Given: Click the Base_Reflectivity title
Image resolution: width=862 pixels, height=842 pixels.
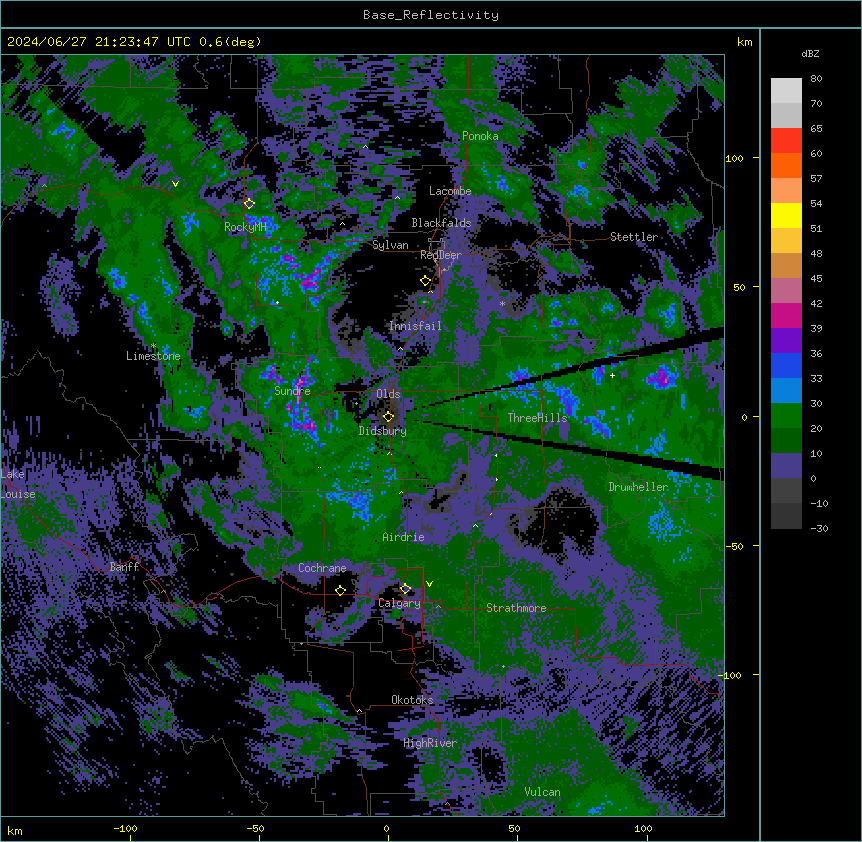Looking at the screenshot, I should 431,15.
